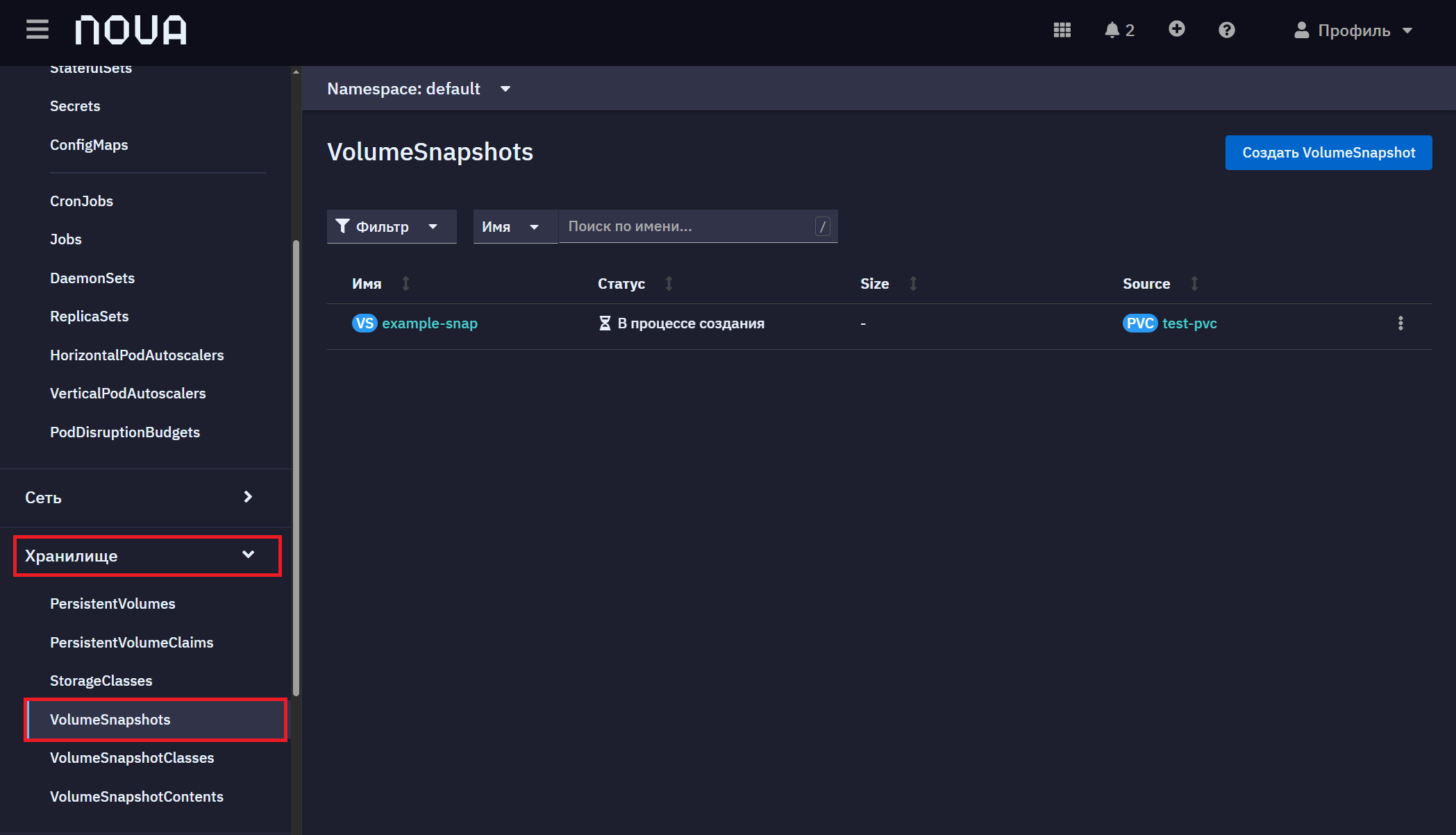The height and width of the screenshot is (835, 1456).
Task: Click the Source column header text
Action: [1146, 284]
